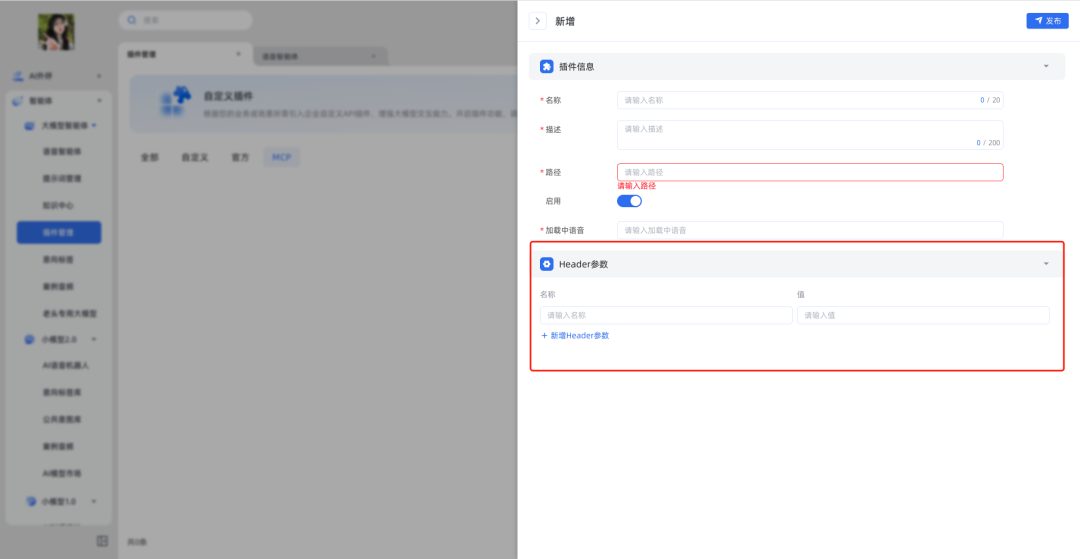Screen dimensions: 1080x559
Task: Click the puzzle icon beside 插件信息
Action: (546, 66)
